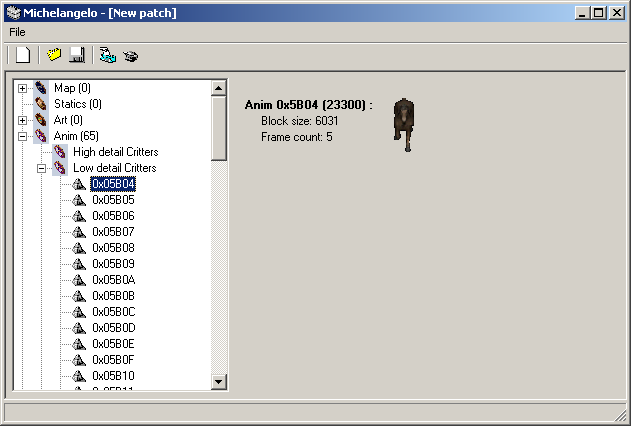Click the fourth toolbar icon with blue base
Screen dimensions: 631x426
[108, 55]
